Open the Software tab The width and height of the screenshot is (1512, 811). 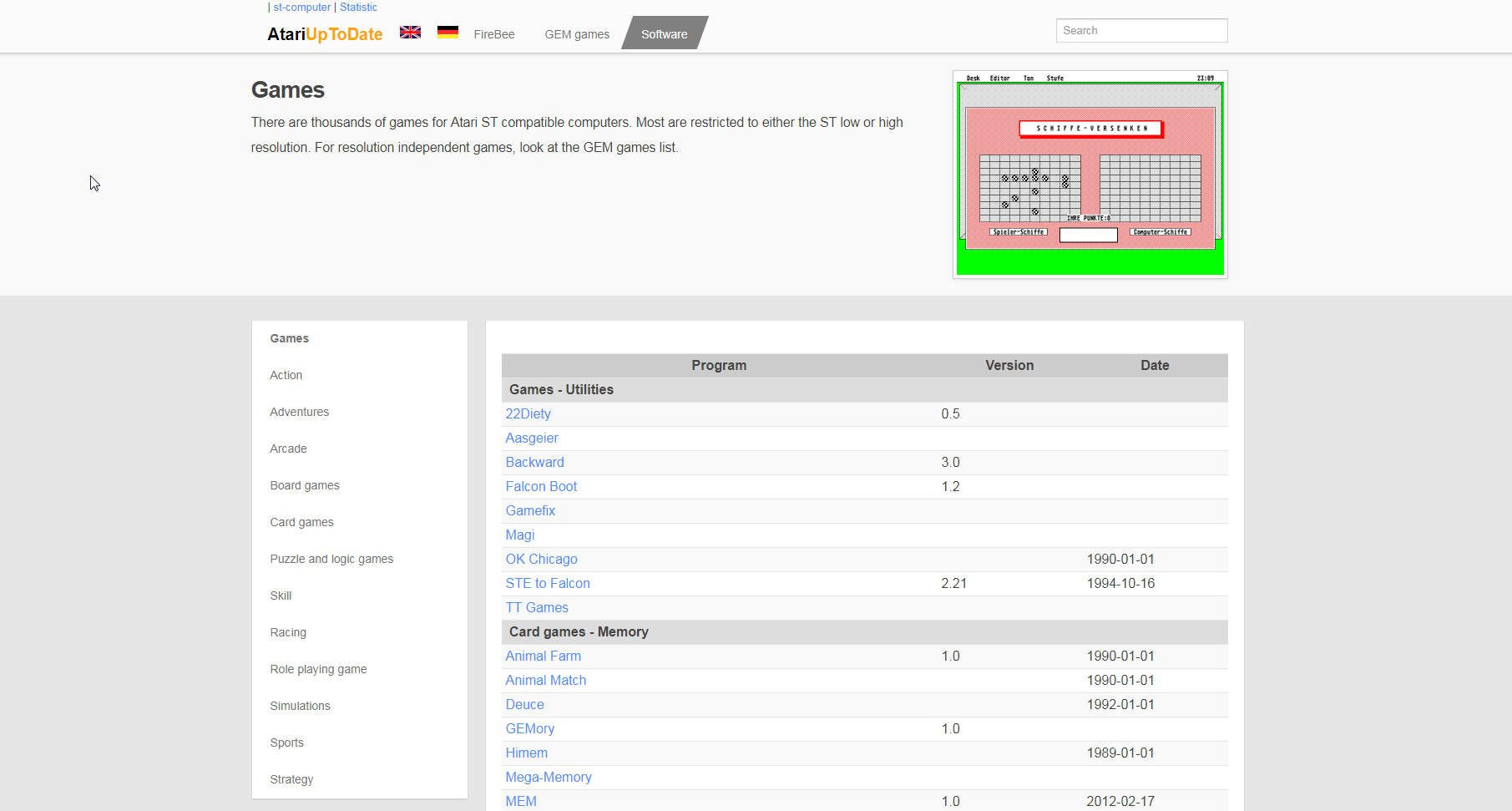(664, 34)
